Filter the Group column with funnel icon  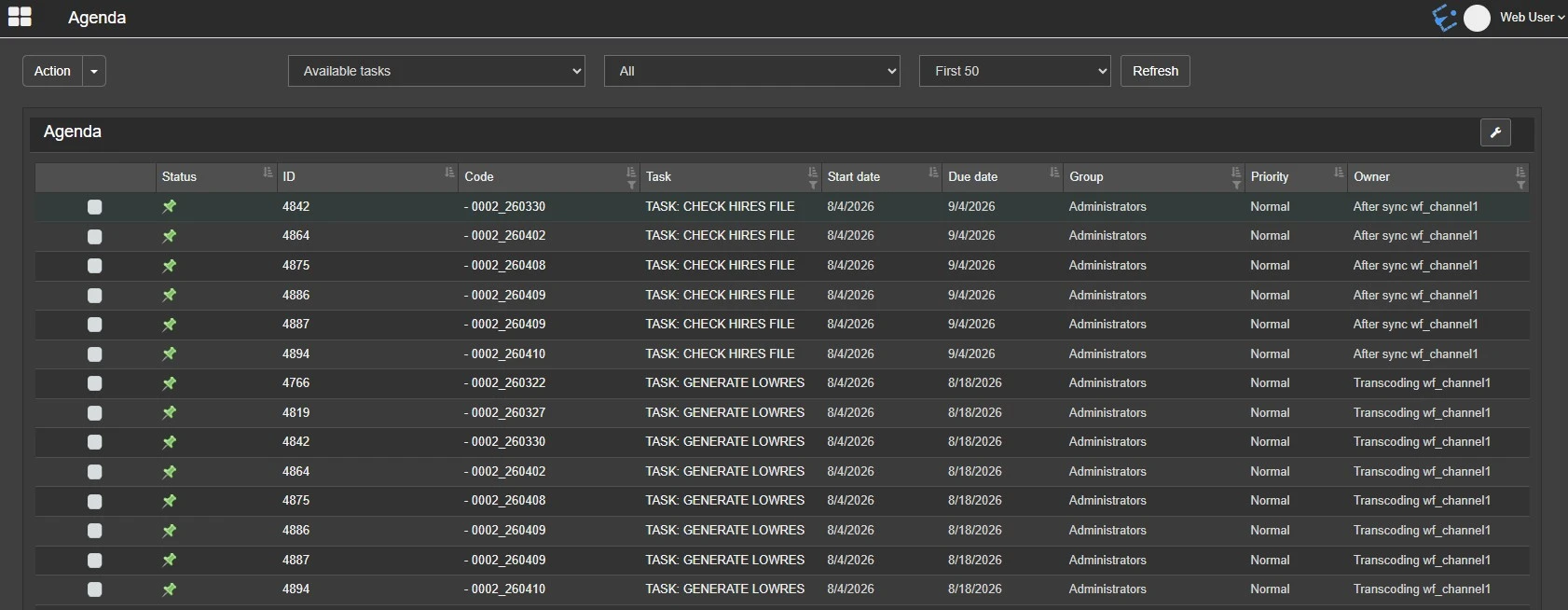(1236, 185)
